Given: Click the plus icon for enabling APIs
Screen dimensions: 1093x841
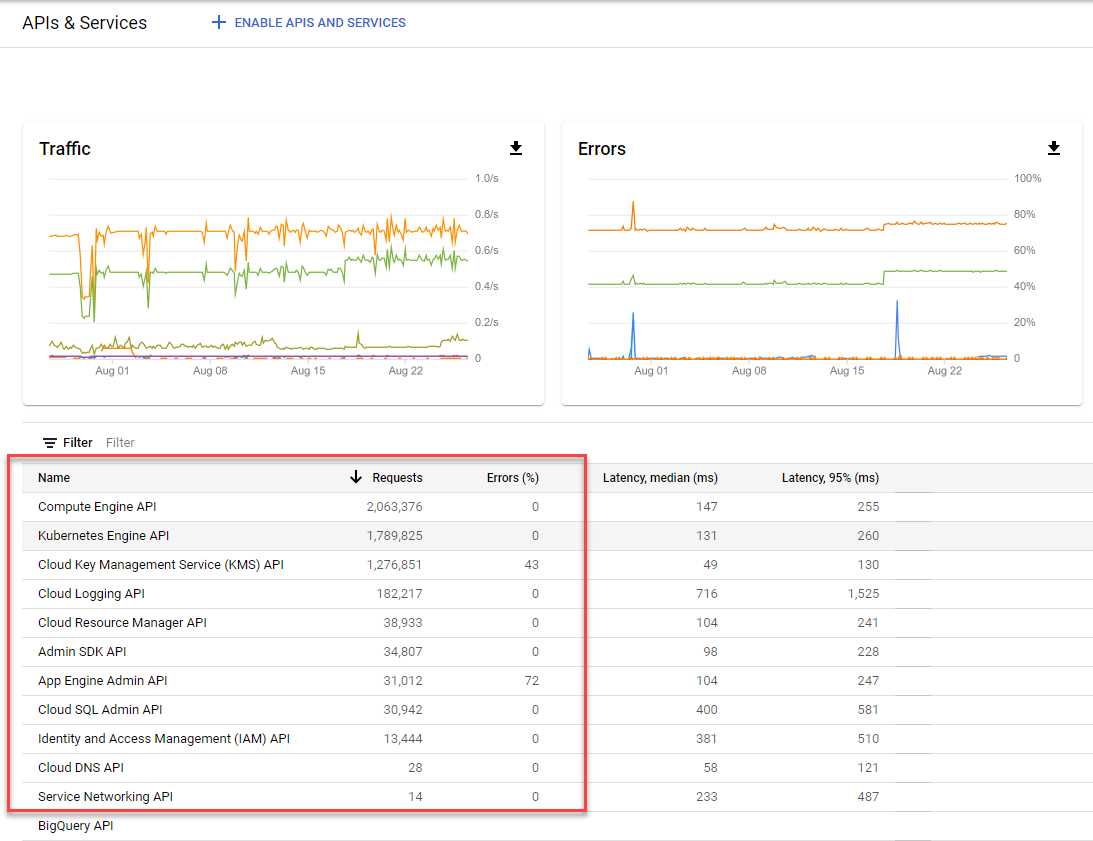Looking at the screenshot, I should coord(219,22).
